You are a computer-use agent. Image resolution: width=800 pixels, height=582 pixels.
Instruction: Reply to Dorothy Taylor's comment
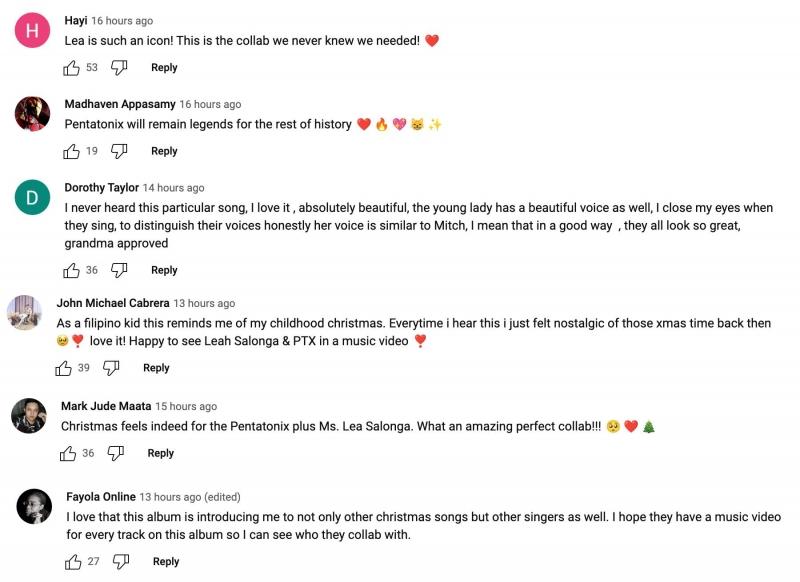tap(164, 270)
